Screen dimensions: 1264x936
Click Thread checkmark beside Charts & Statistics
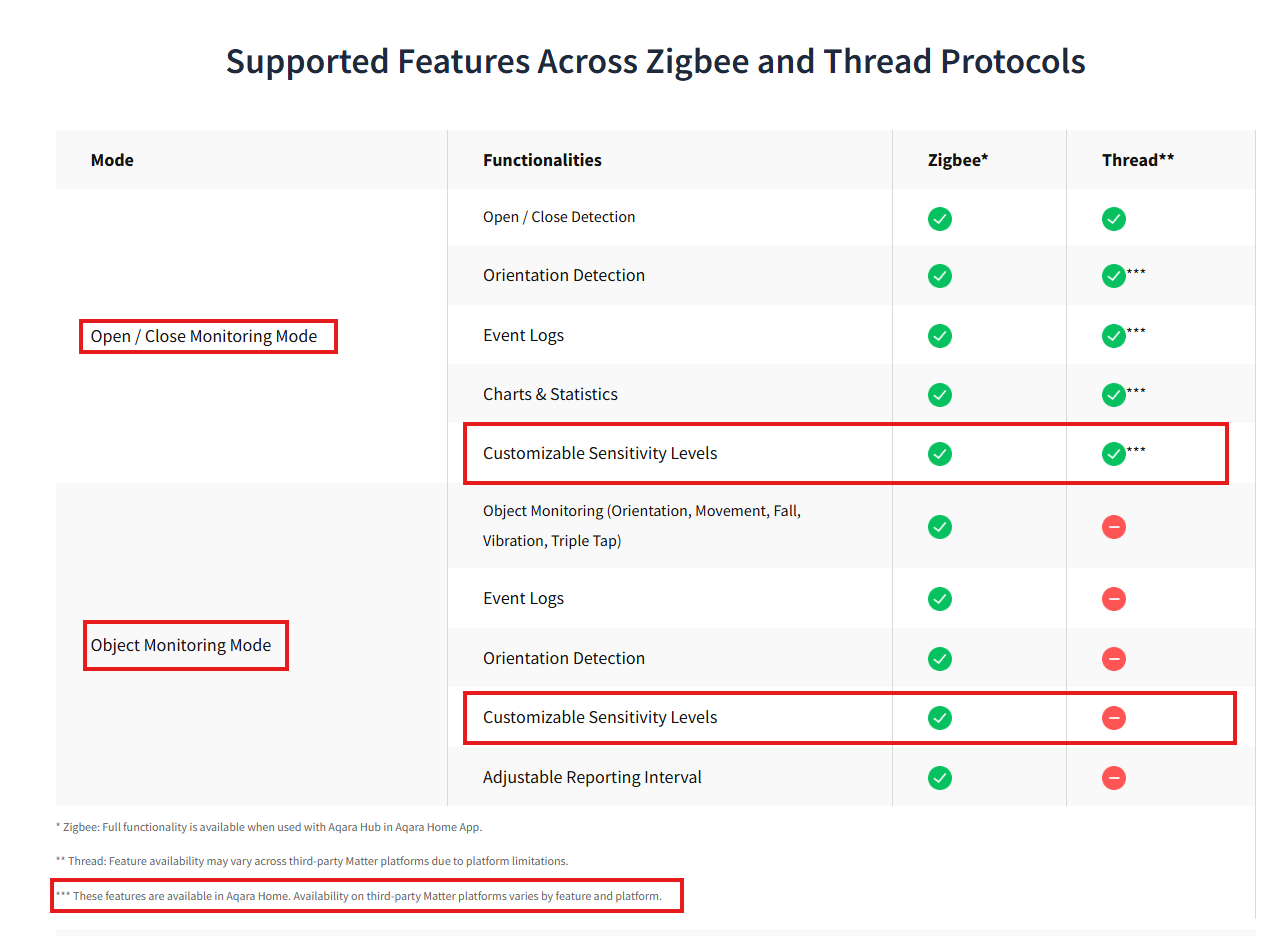pyautogui.click(x=1113, y=395)
